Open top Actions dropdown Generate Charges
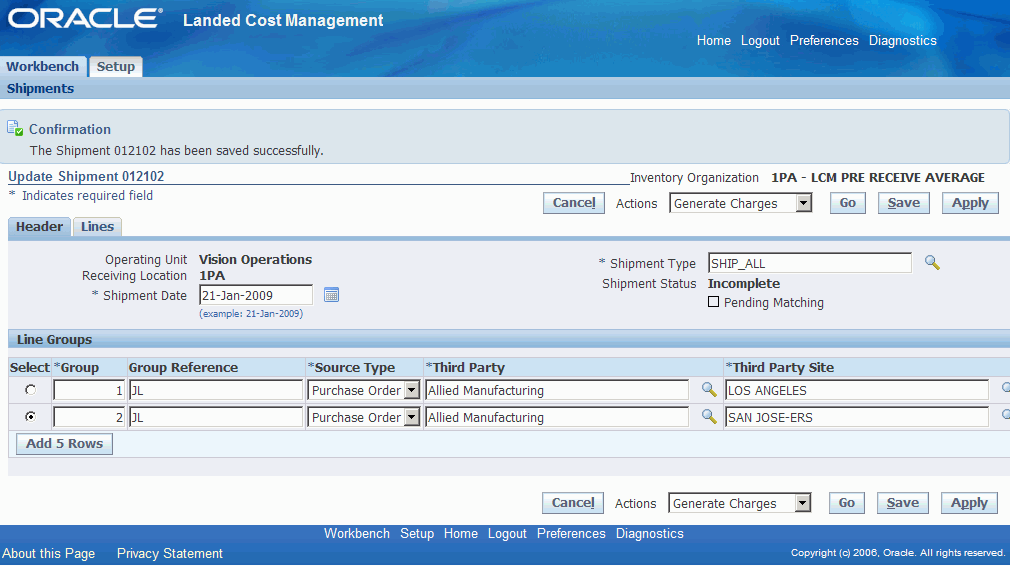This screenshot has height=566, width=1010. point(740,203)
